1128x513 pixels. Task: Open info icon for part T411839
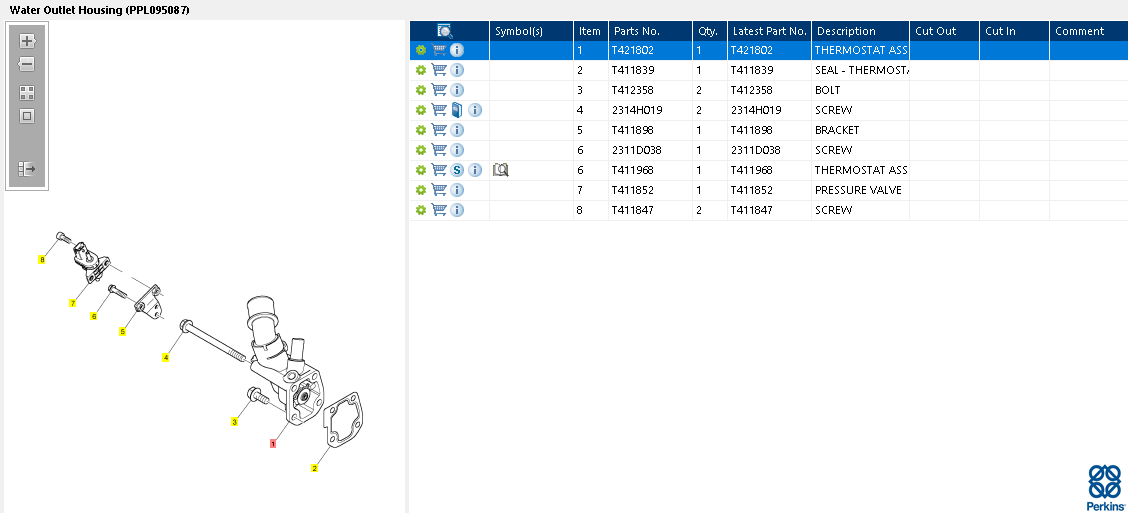(457, 70)
